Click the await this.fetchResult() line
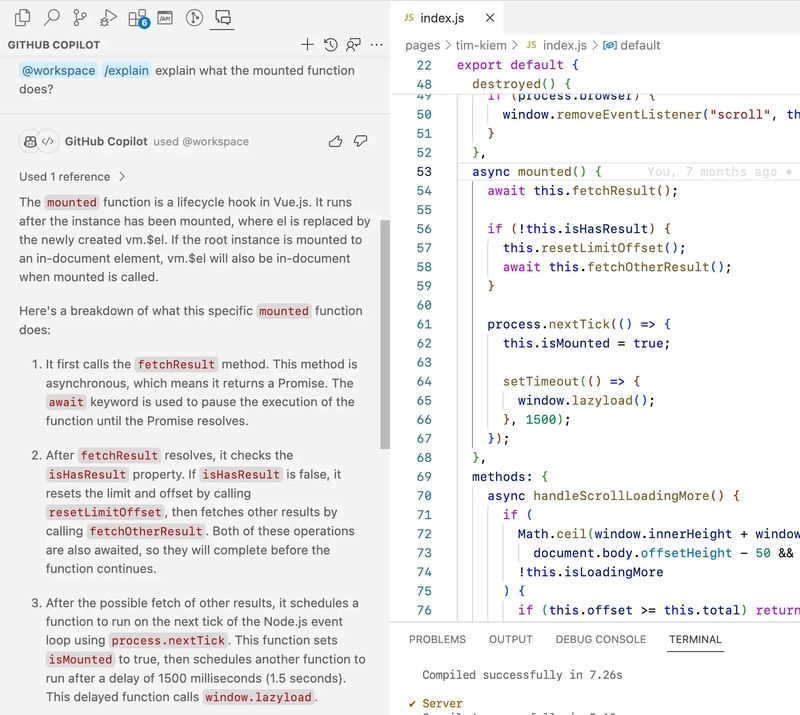The image size is (800, 715). [x=582, y=191]
